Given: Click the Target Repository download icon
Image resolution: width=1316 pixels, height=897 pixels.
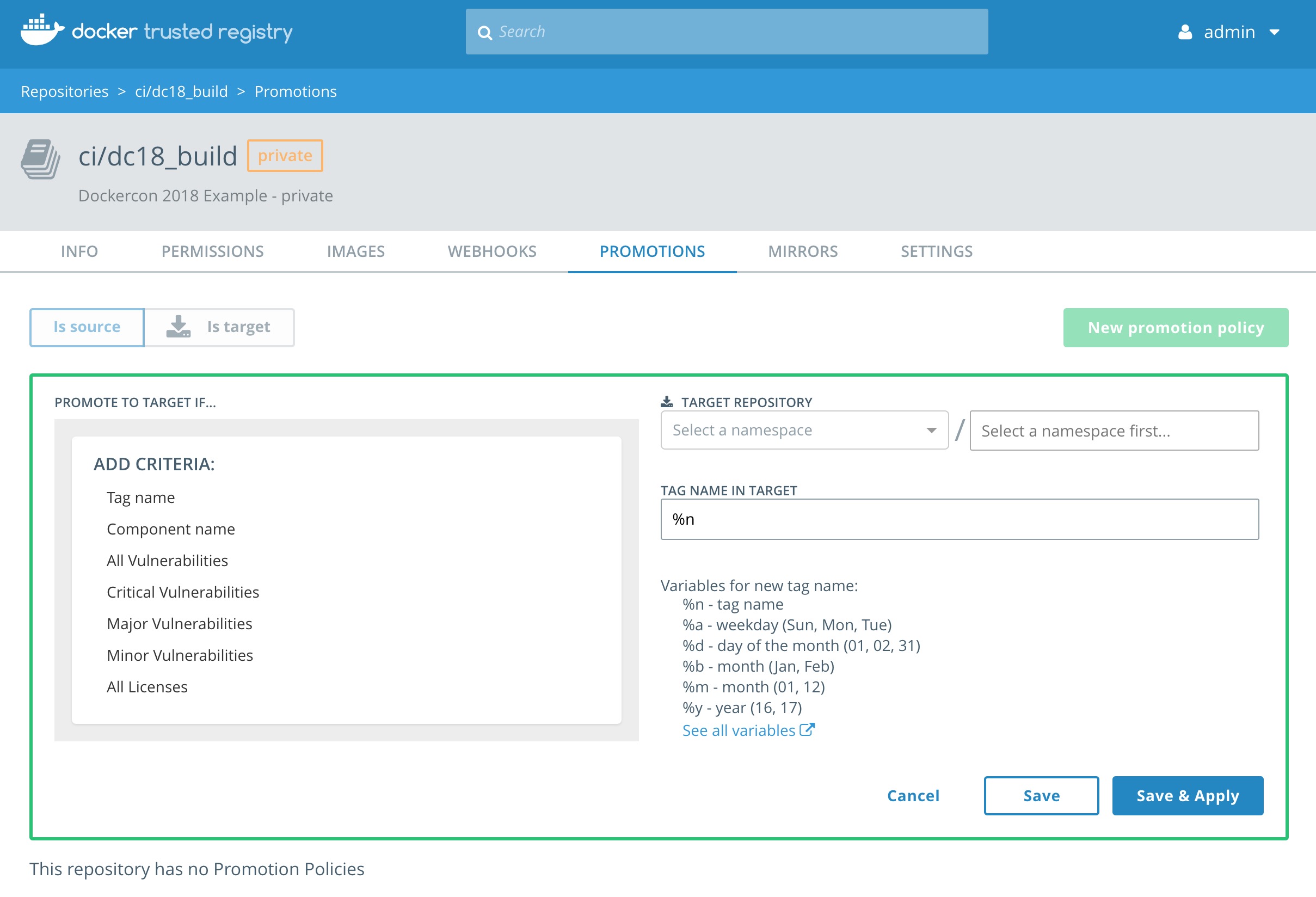Looking at the screenshot, I should [x=667, y=402].
